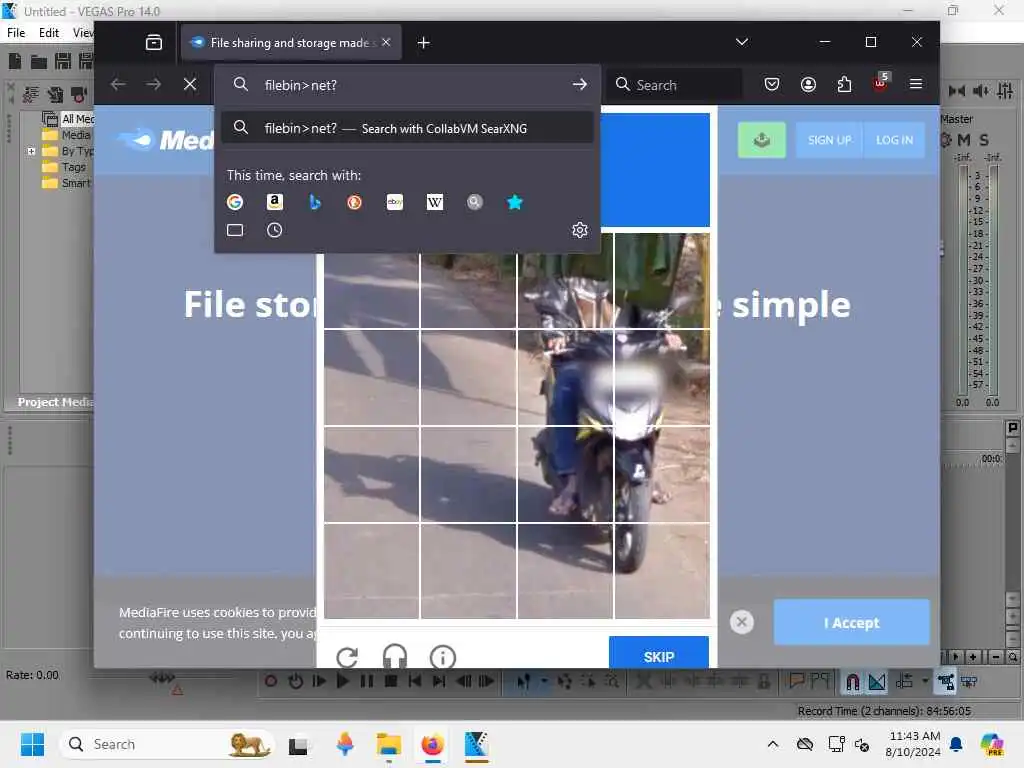
Task: Select the eBay search engine icon
Action: (394, 202)
